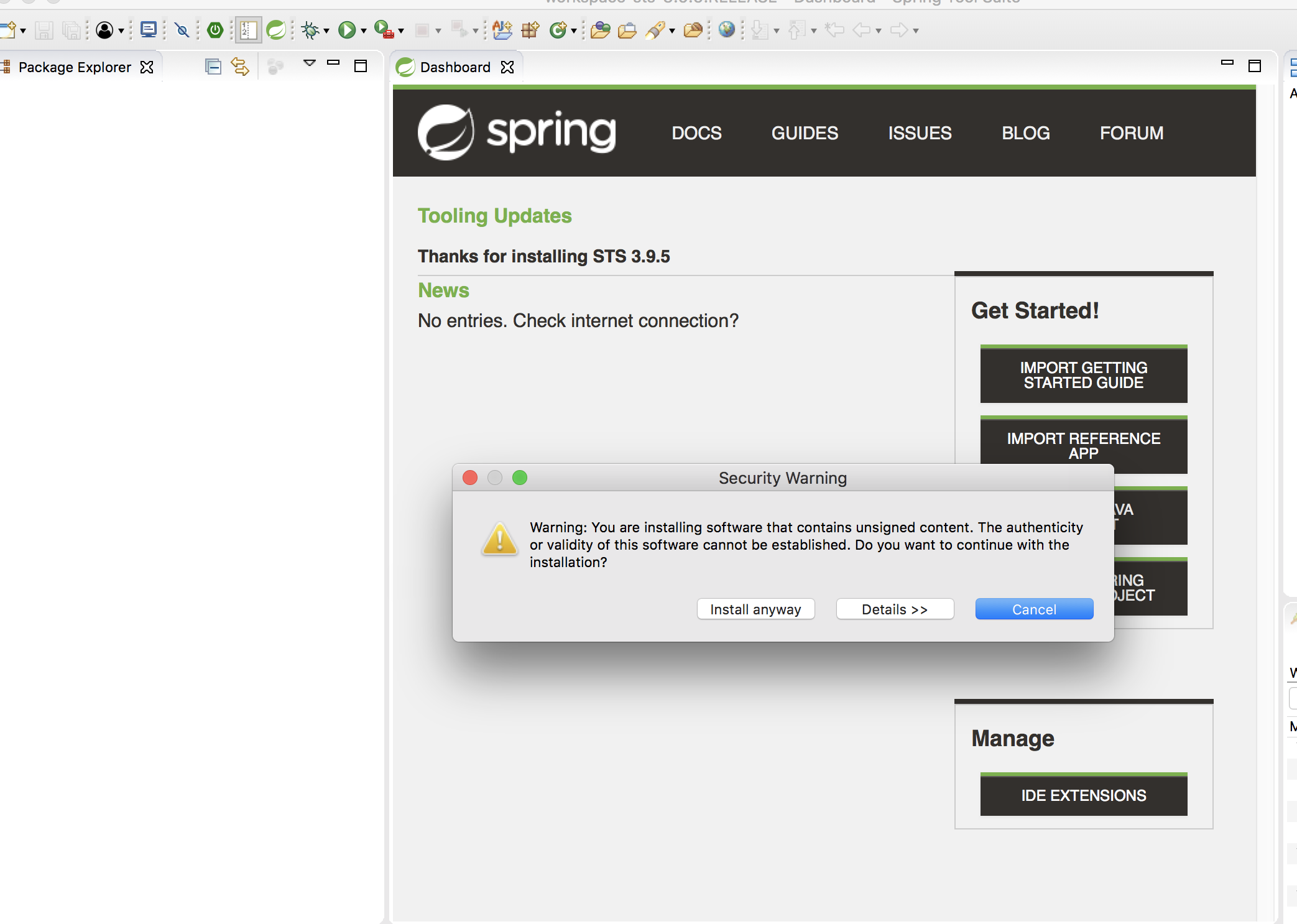Click the Debug bug icon
The height and width of the screenshot is (924, 1297).
point(310,30)
